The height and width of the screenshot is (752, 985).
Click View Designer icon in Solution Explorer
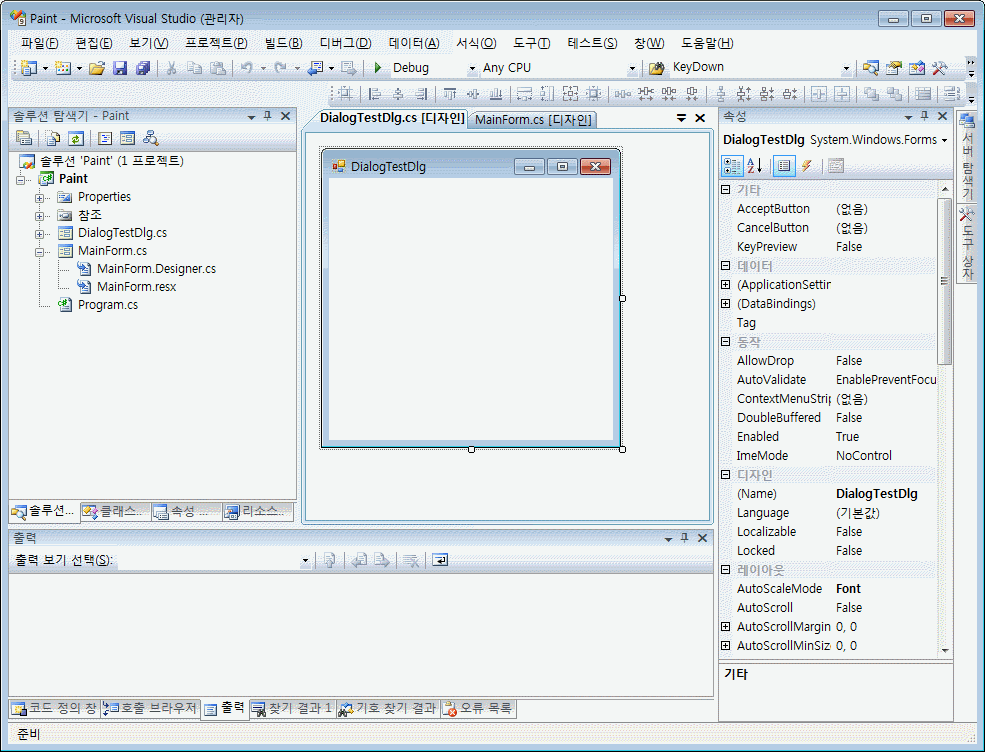128,138
